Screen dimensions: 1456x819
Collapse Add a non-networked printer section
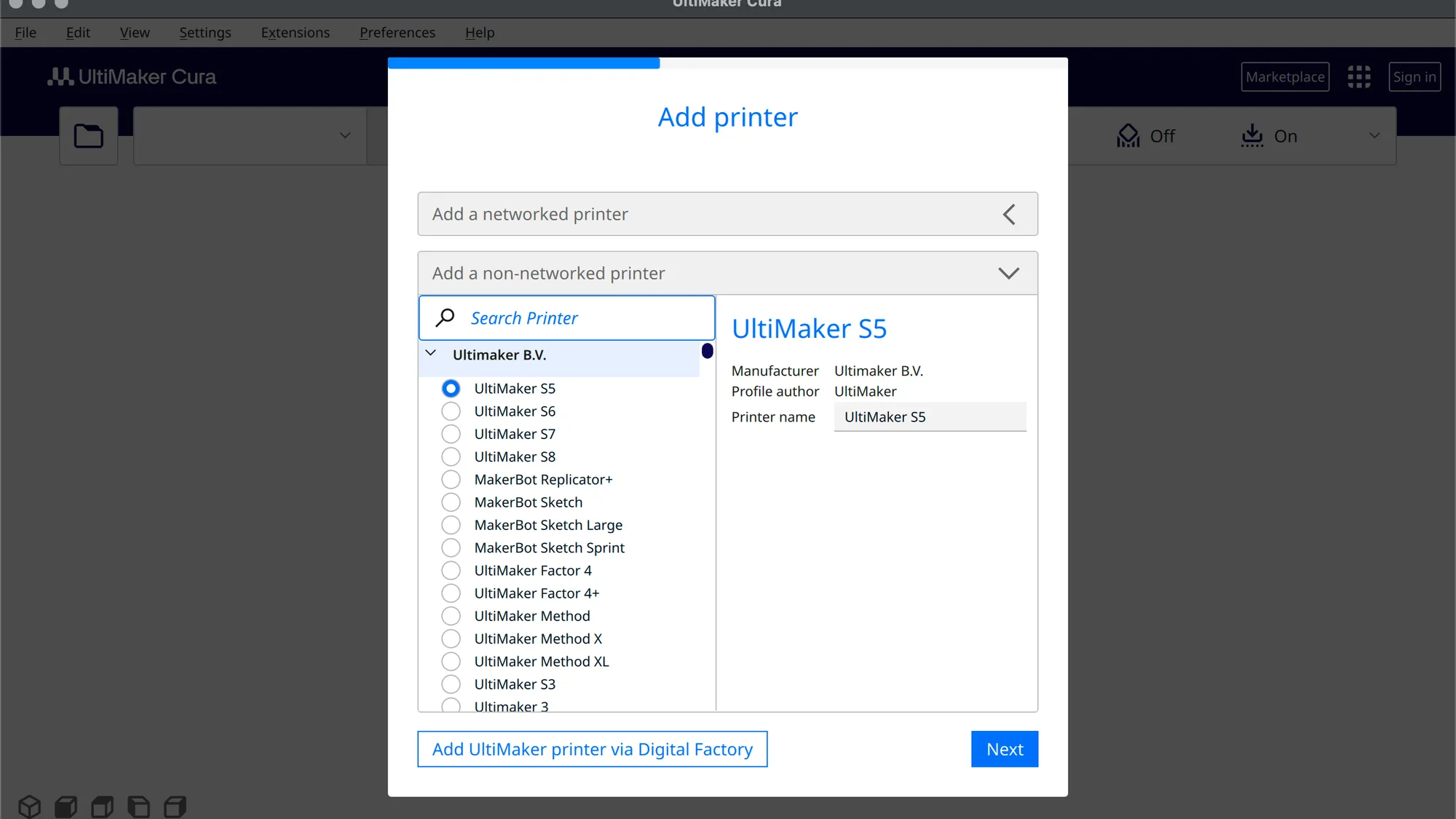(727, 273)
